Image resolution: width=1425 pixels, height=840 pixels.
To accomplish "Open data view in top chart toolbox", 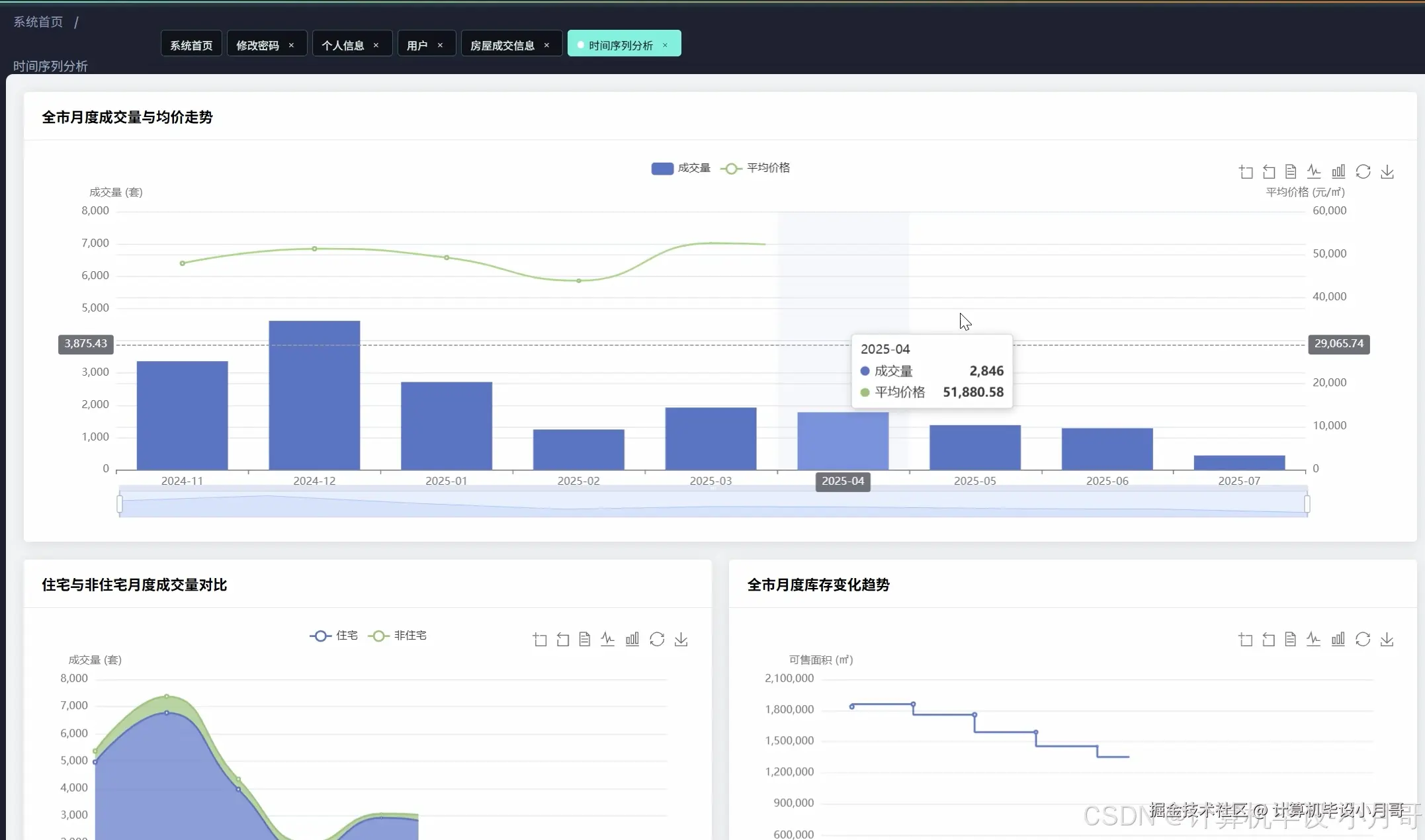I will pyautogui.click(x=1291, y=172).
